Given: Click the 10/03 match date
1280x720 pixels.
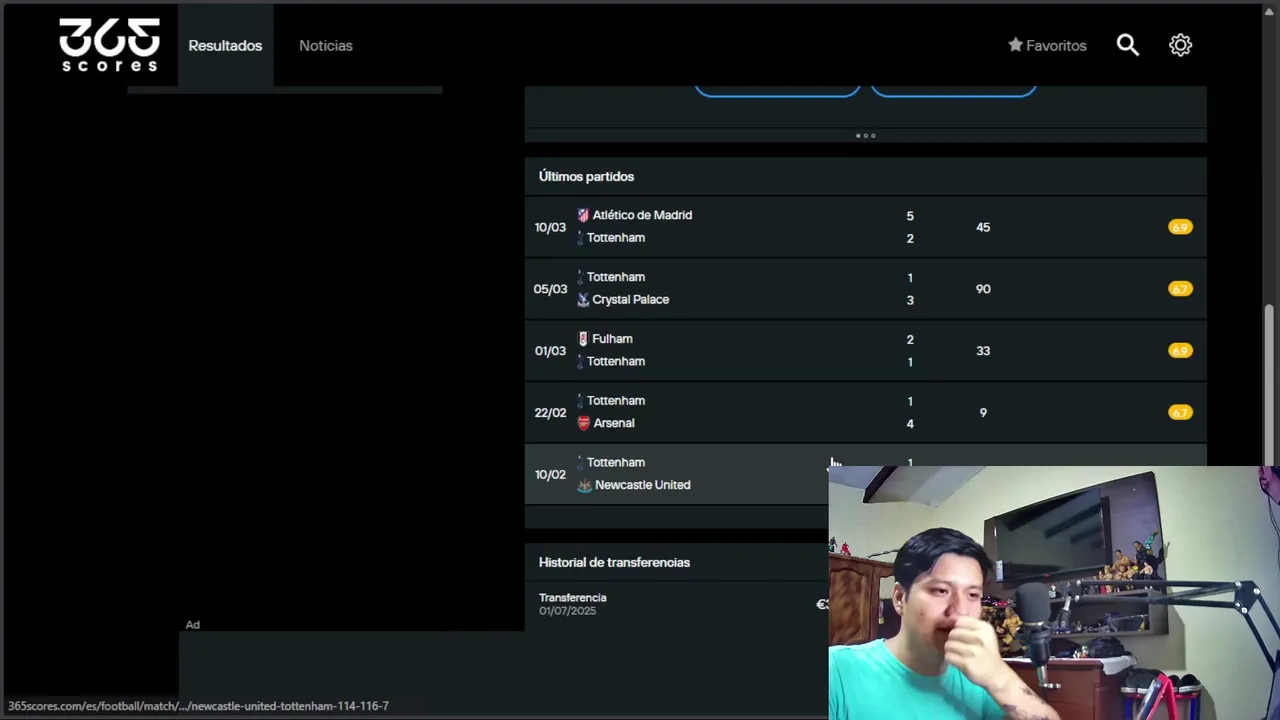Looking at the screenshot, I should [x=550, y=227].
